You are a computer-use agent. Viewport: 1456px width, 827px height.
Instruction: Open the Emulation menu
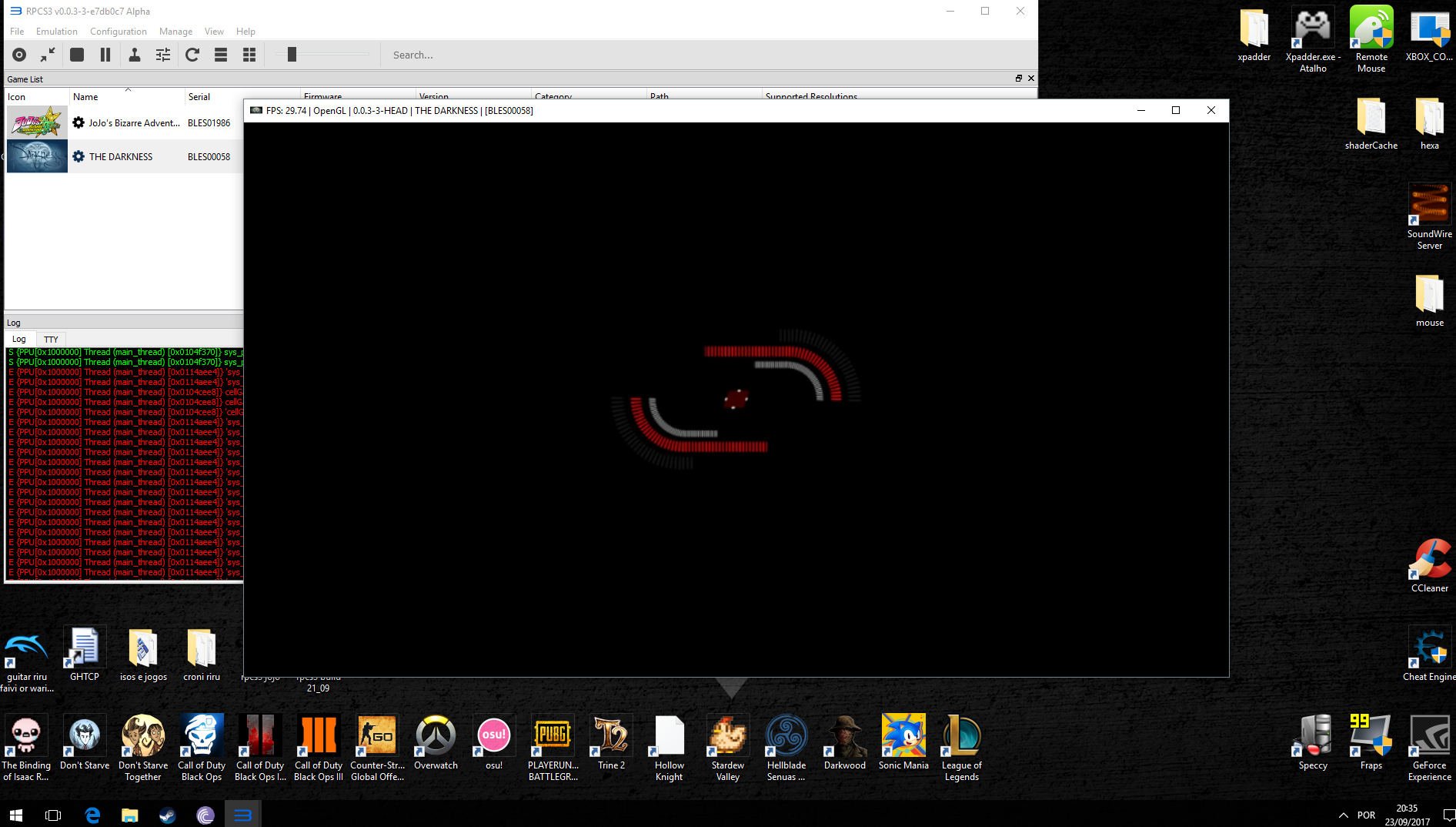[x=57, y=32]
